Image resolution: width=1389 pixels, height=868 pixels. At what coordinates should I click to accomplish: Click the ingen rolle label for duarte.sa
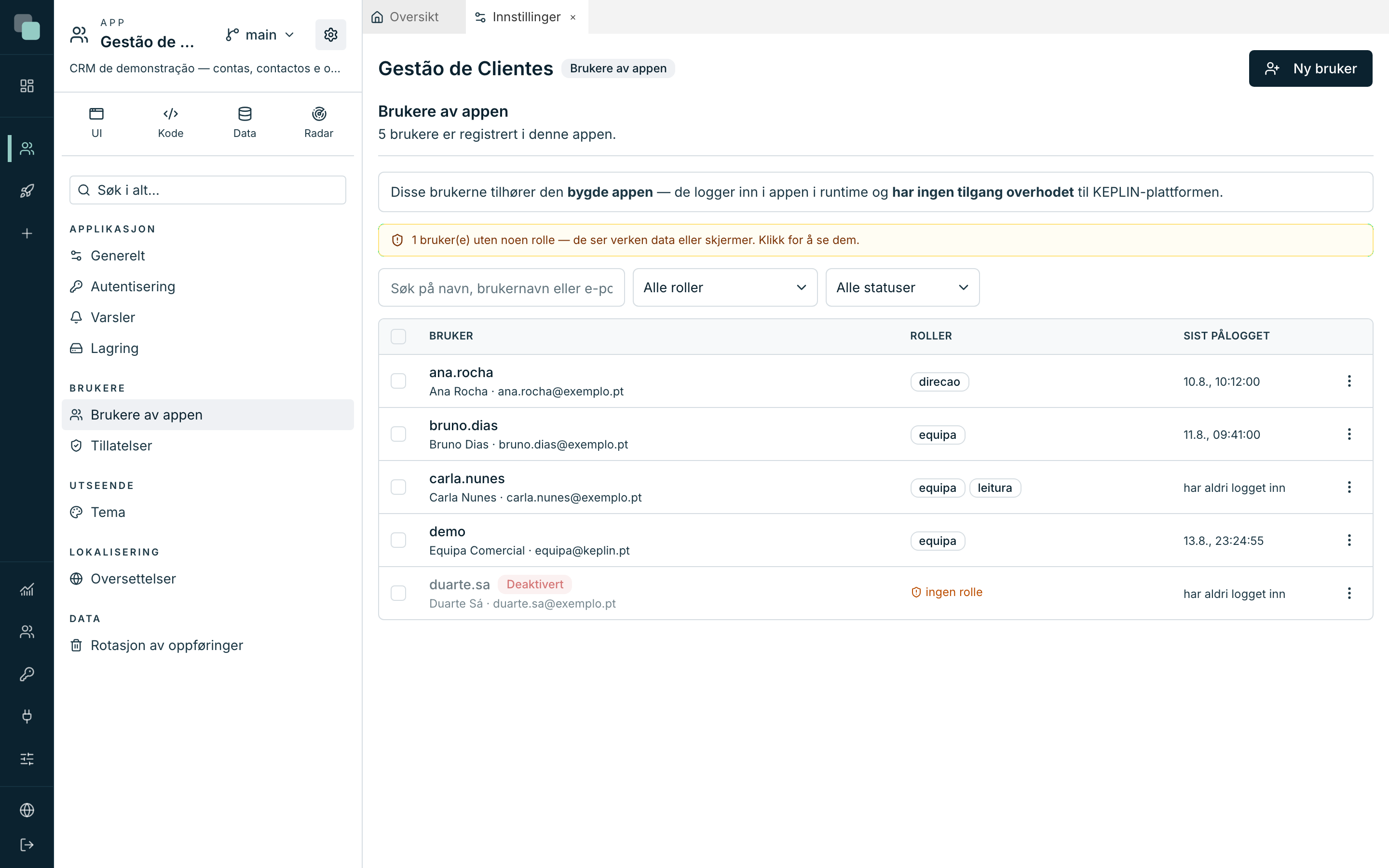947,592
